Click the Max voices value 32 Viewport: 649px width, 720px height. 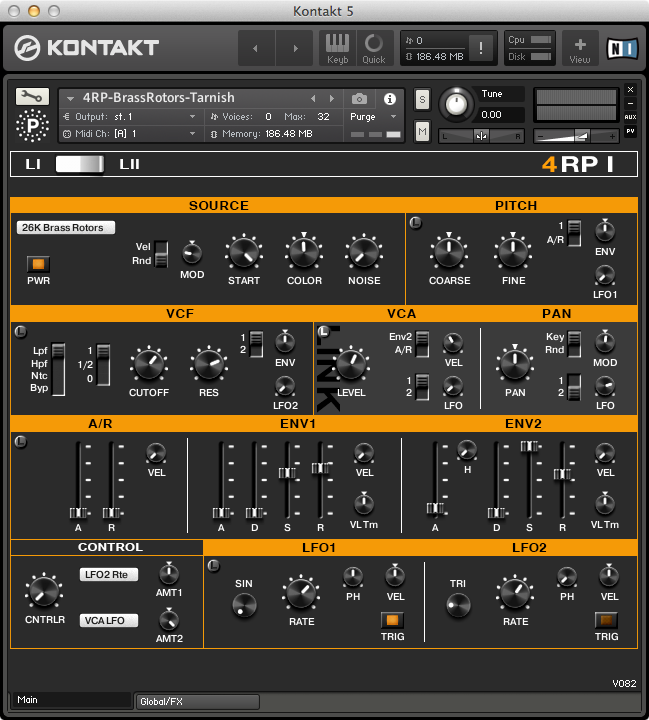tap(323, 117)
